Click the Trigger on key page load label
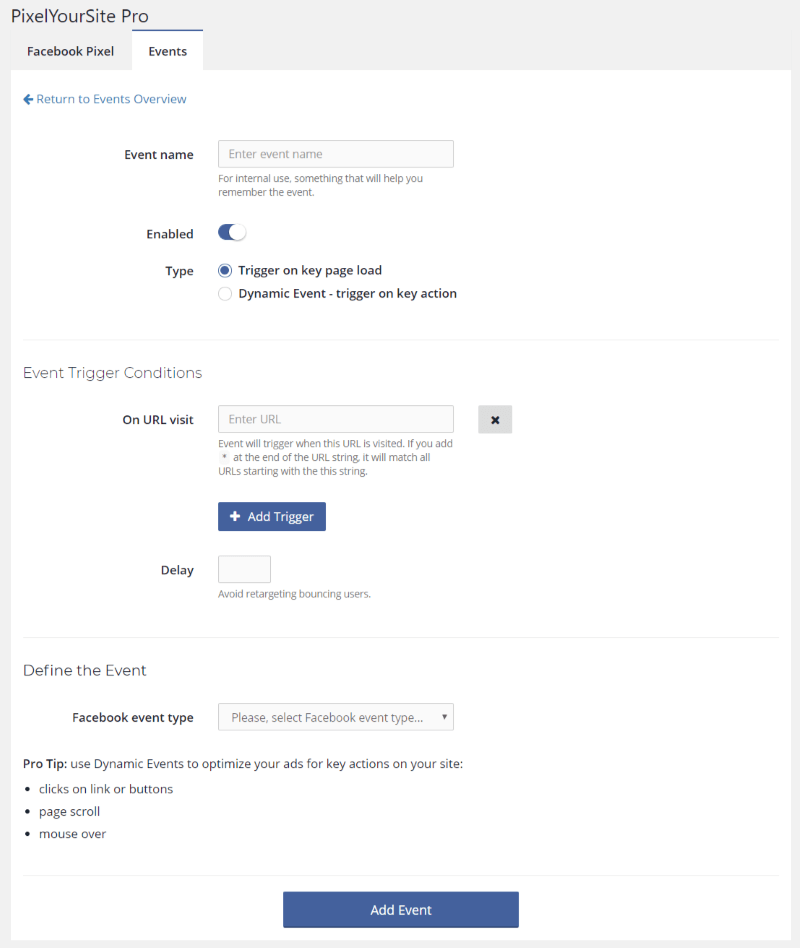The image size is (800, 948). pos(310,270)
